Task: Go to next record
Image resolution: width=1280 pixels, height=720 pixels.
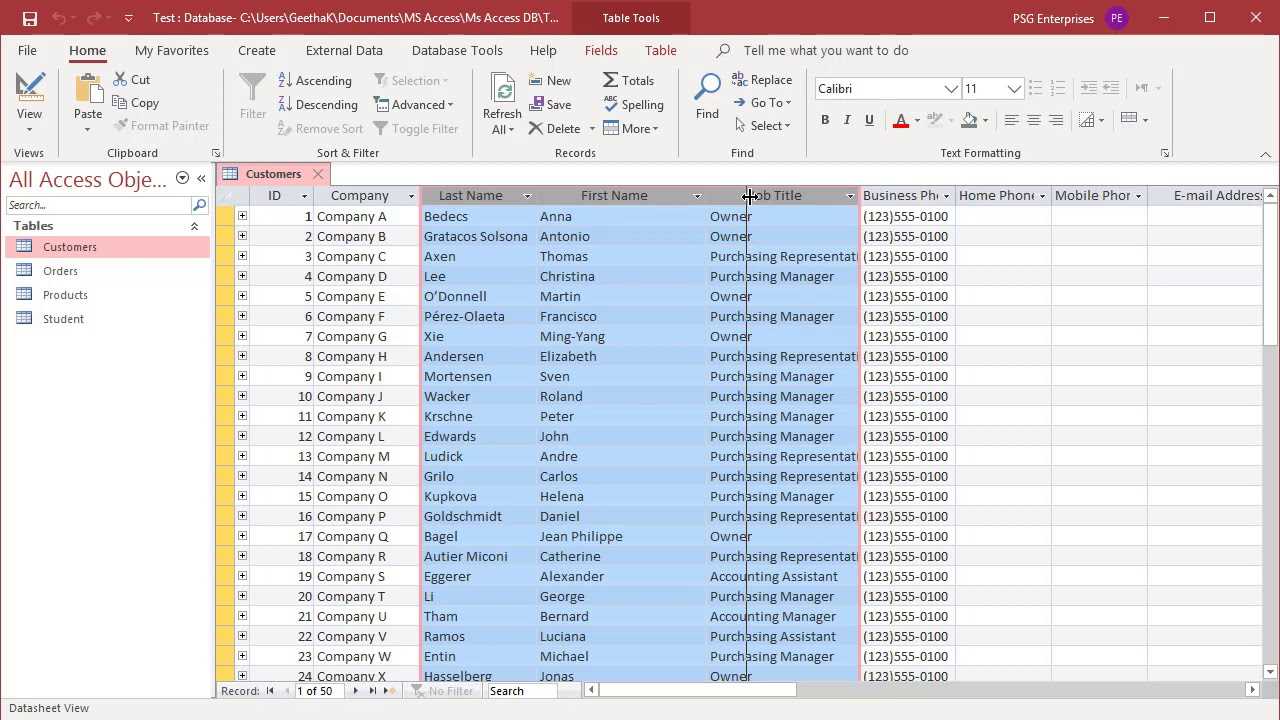Action: point(355,691)
